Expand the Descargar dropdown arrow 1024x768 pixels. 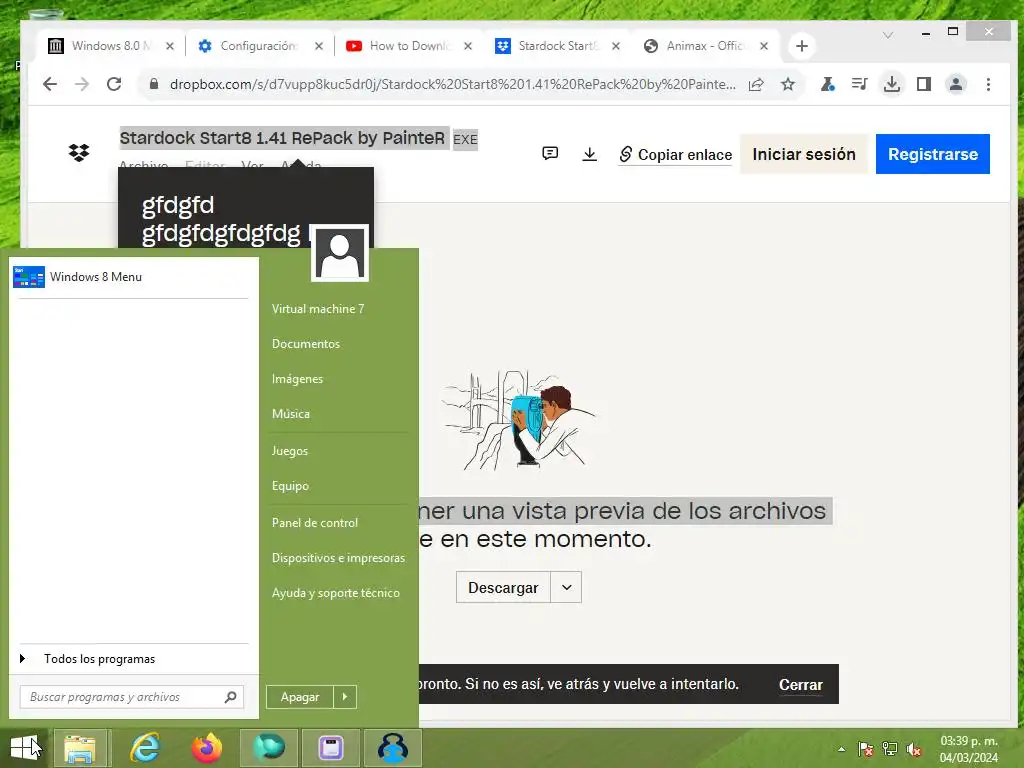coord(566,588)
